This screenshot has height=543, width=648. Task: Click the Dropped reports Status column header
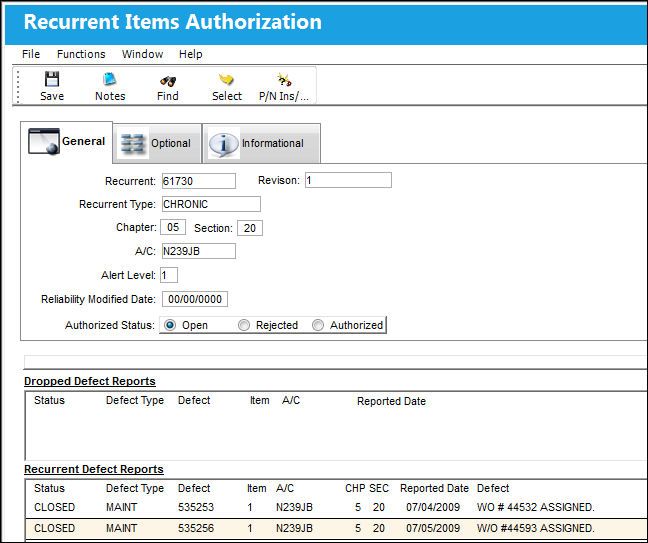[x=49, y=400]
